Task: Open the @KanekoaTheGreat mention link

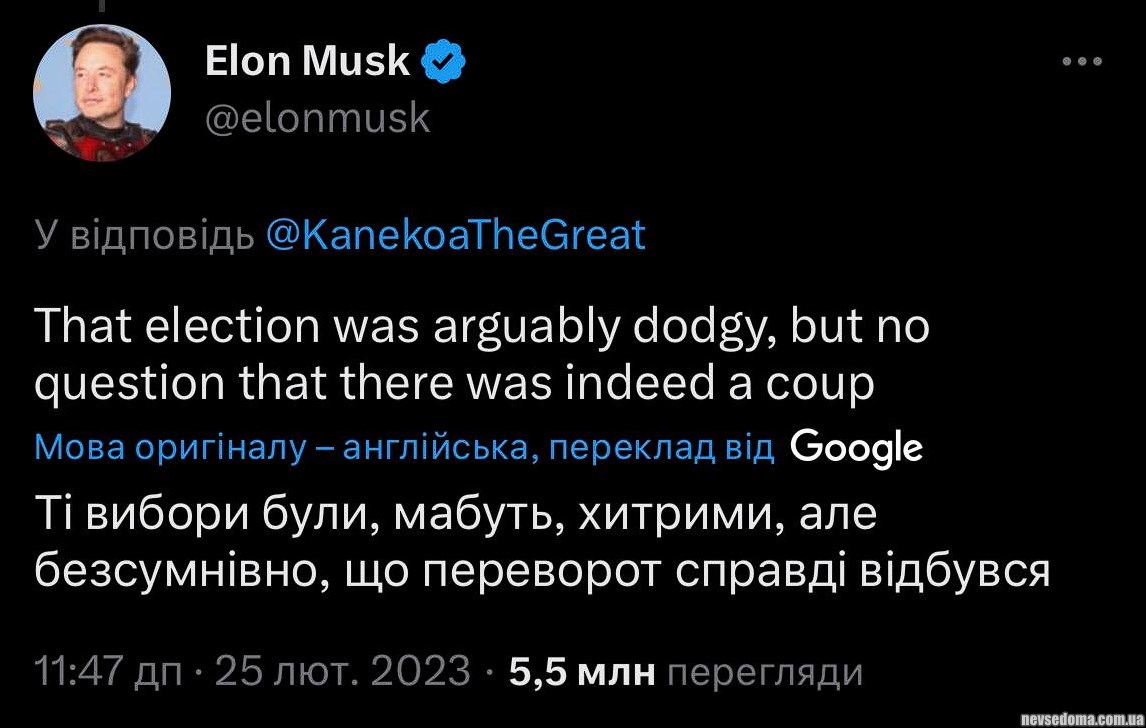Action: [456, 235]
